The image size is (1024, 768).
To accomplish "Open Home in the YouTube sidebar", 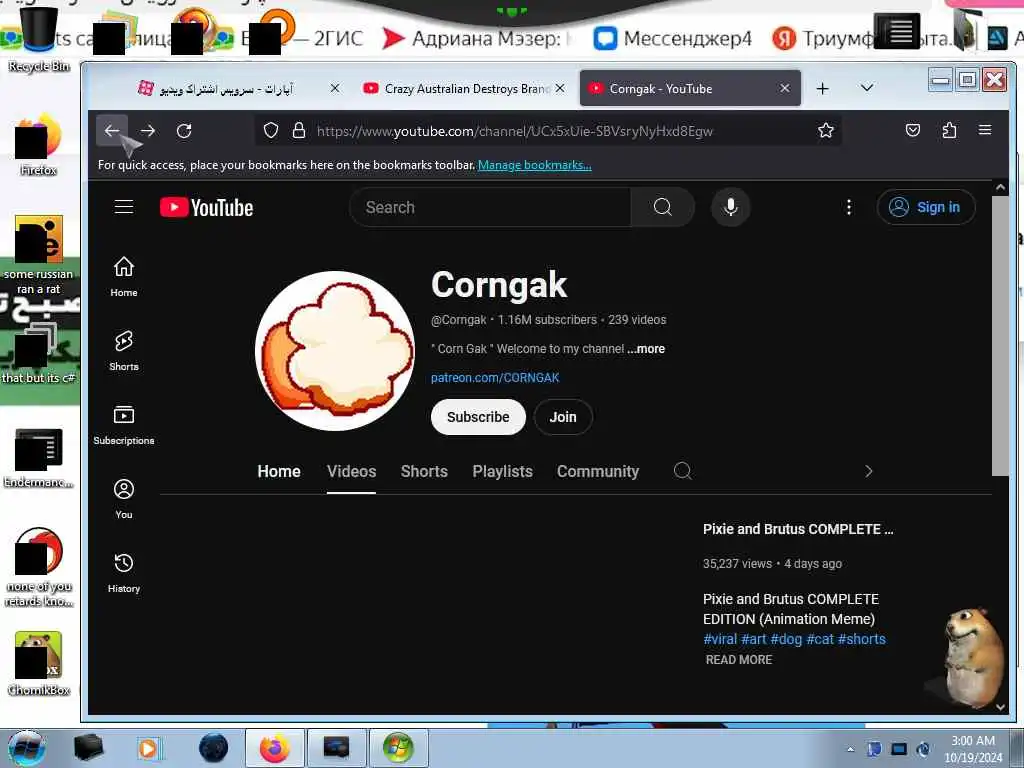I will 124,276.
